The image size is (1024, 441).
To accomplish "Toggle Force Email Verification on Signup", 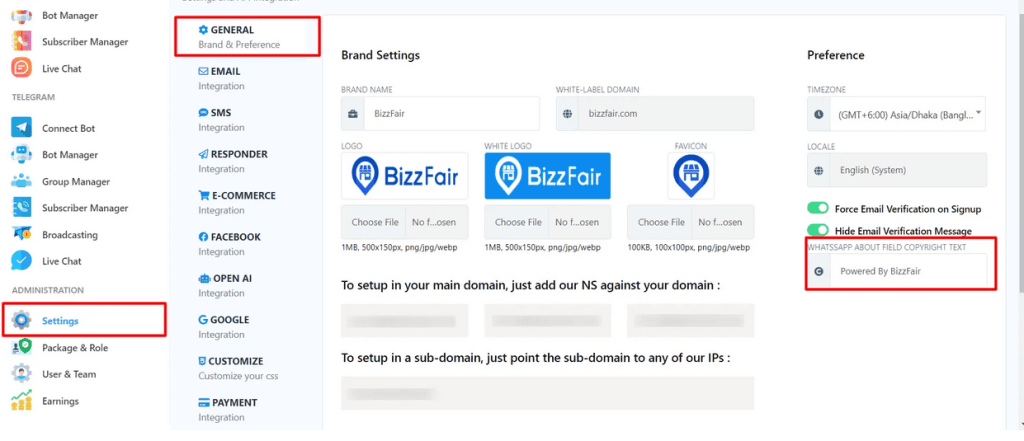I will point(819,208).
